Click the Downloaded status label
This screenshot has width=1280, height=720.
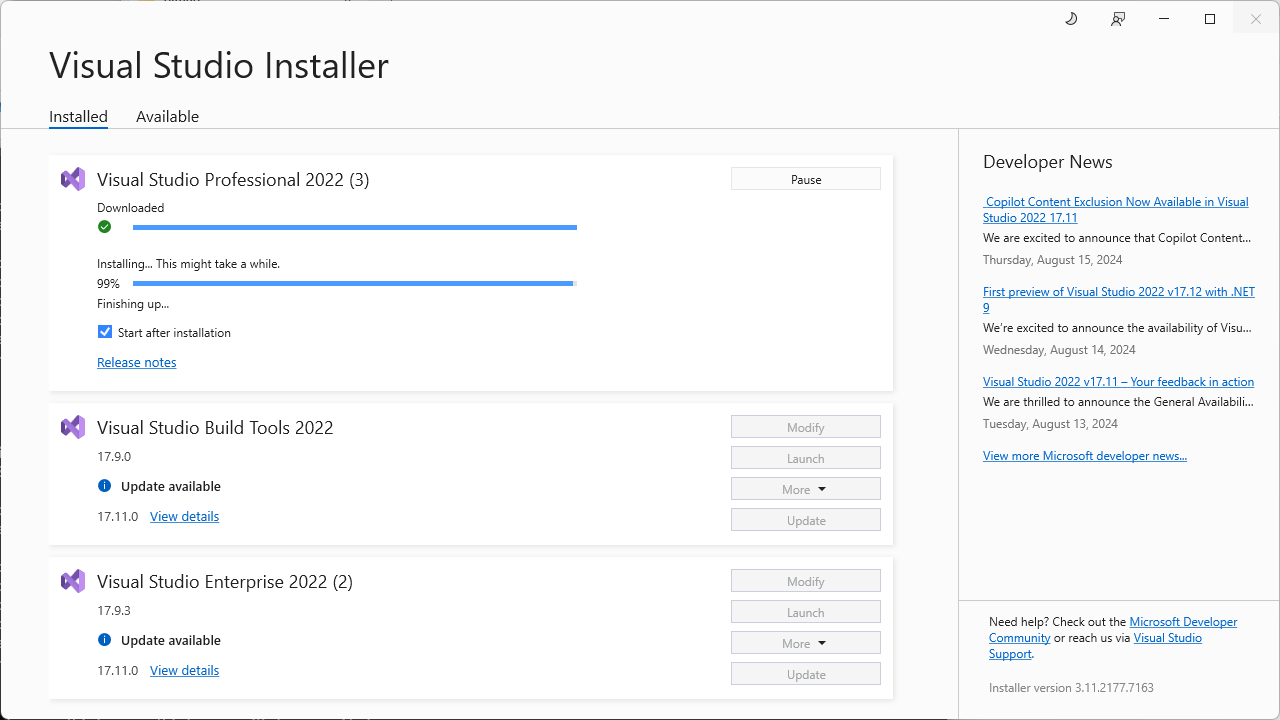click(x=130, y=207)
